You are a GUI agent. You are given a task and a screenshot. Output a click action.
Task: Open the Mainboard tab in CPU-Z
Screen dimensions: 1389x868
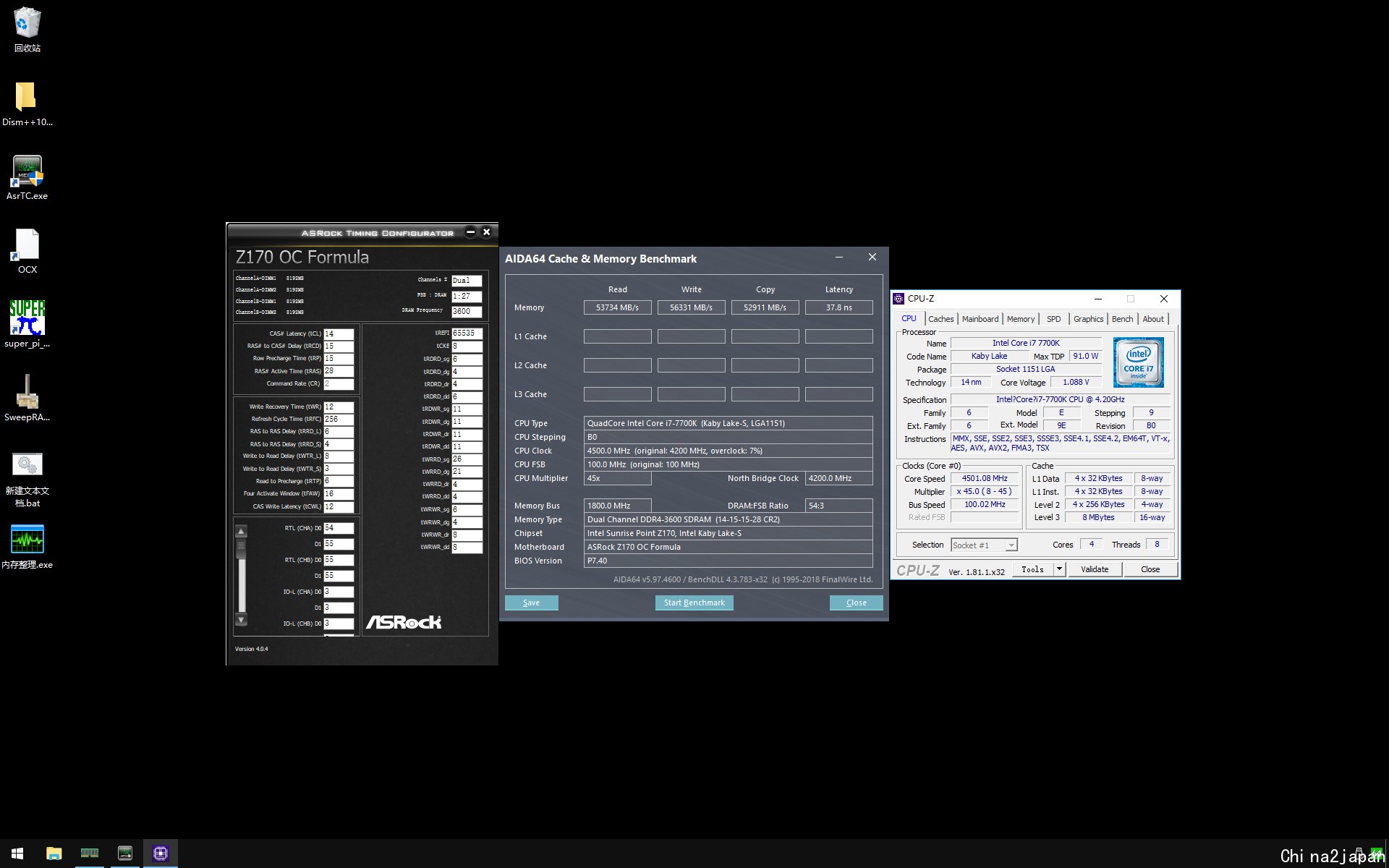tap(980, 319)
